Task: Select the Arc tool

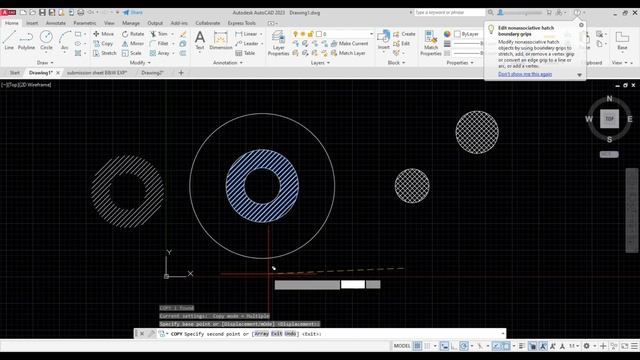Action: point(64,41)
